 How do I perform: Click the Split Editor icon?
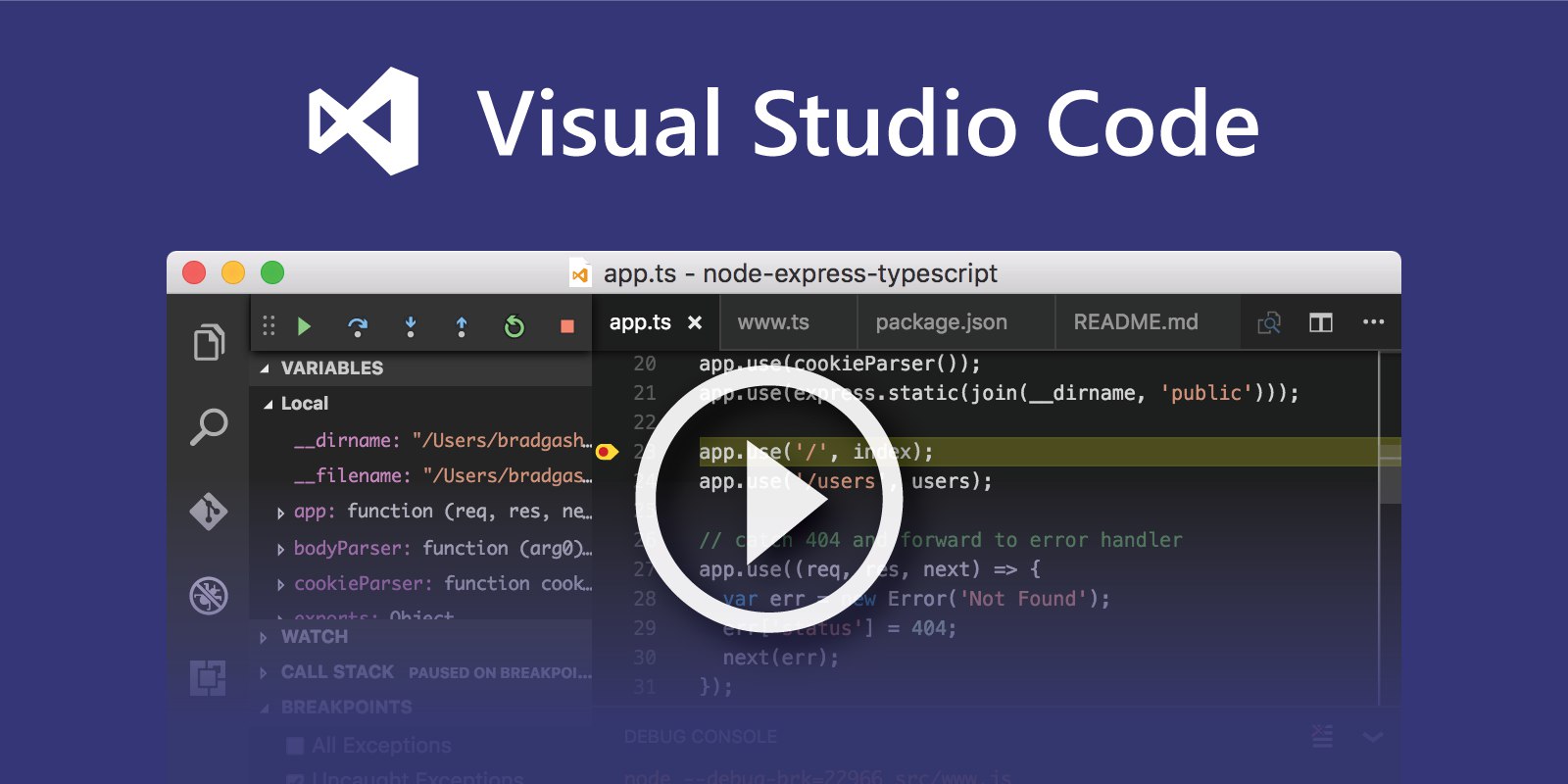1321,322
